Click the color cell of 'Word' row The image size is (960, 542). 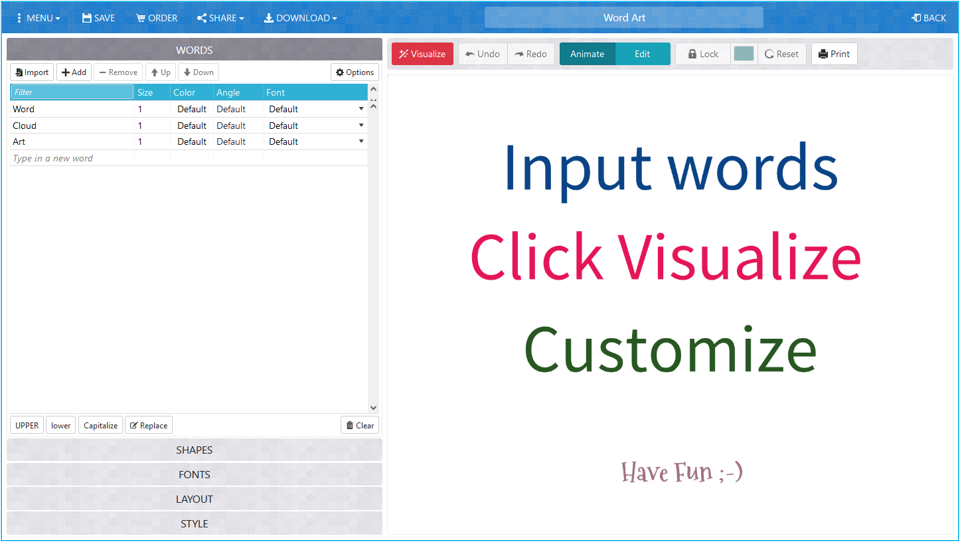[x=192, y=109]
